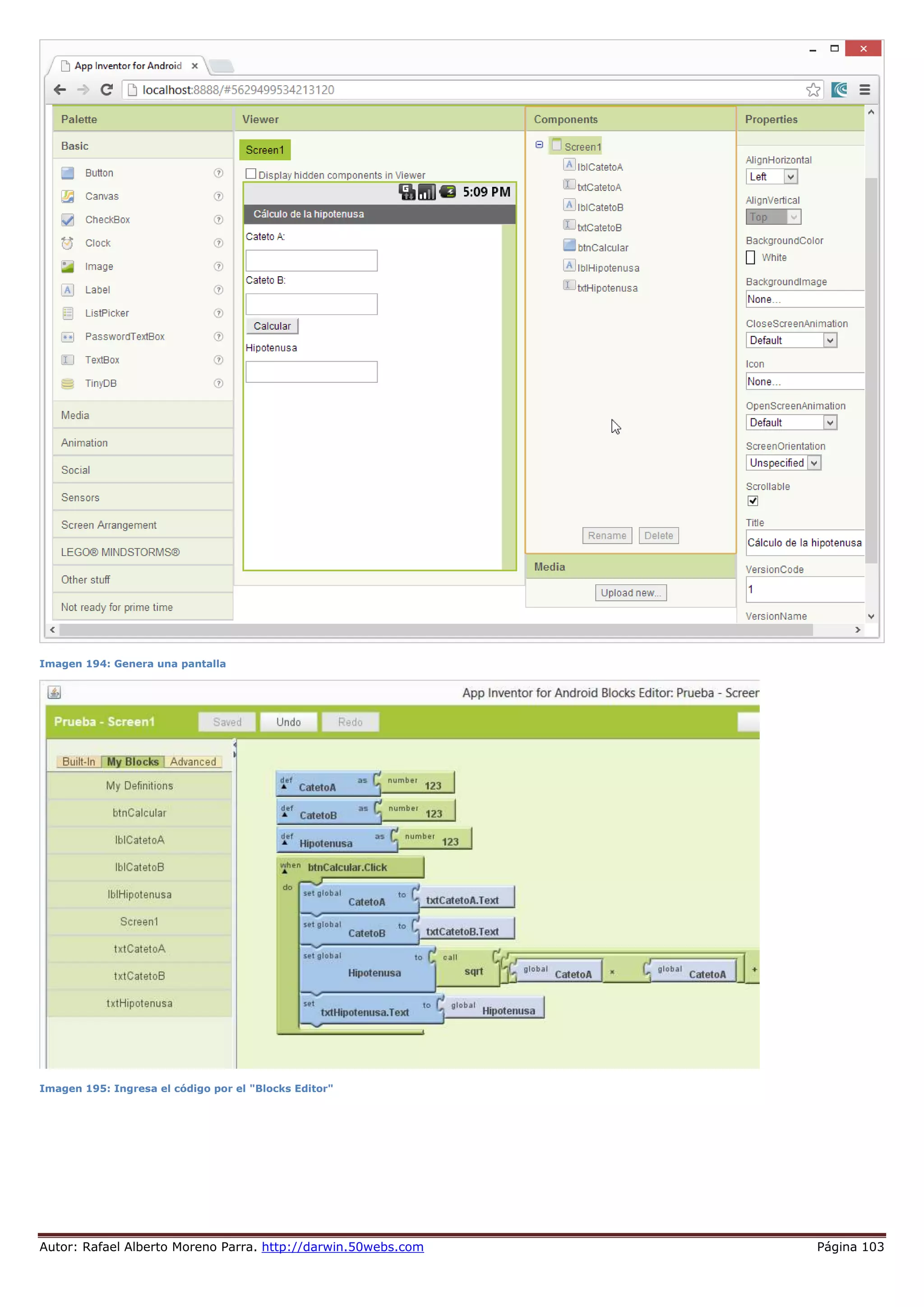Click the Calcular button in the viewer
The height and width of the screenshot is (1307, 924).
point(272,326)
